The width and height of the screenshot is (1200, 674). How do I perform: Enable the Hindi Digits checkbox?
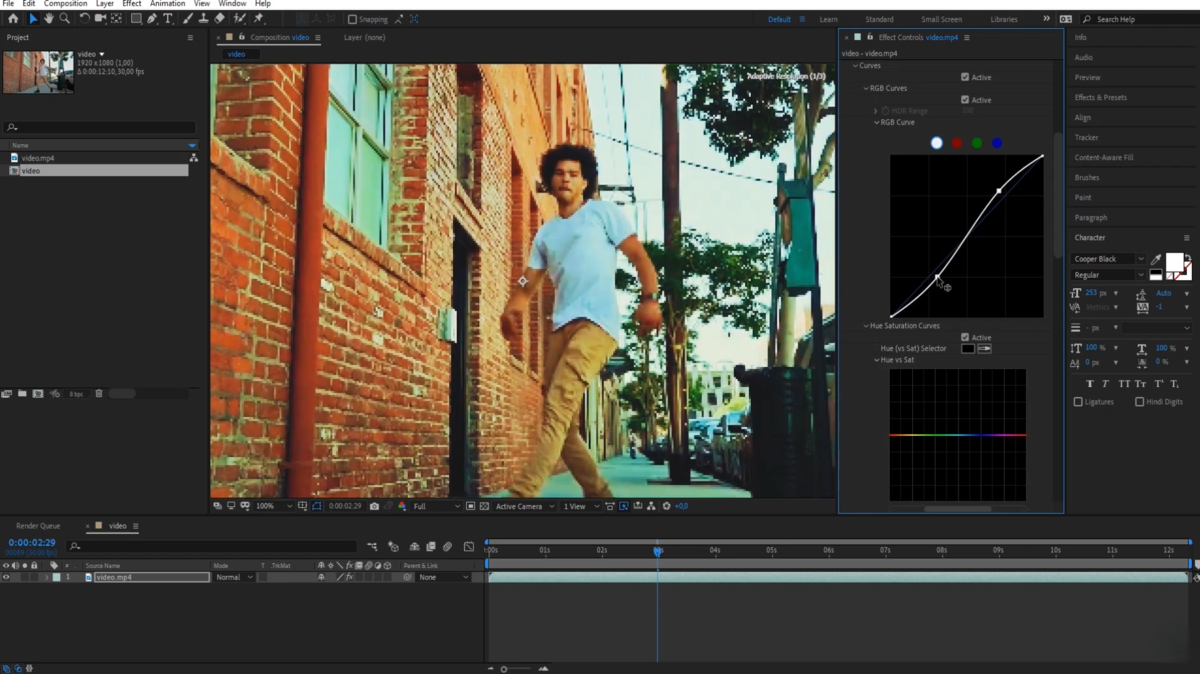1139,402
